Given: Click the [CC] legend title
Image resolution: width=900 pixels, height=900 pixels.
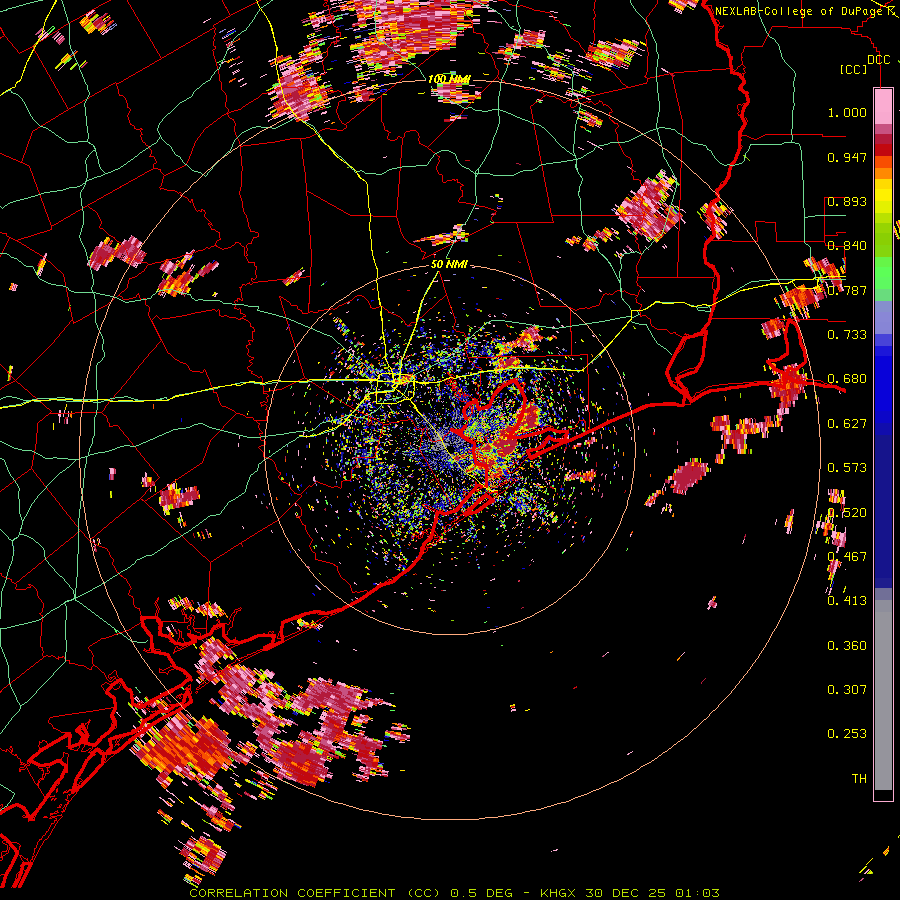Looking at the screenshot, I should click(x=853, y=69).
